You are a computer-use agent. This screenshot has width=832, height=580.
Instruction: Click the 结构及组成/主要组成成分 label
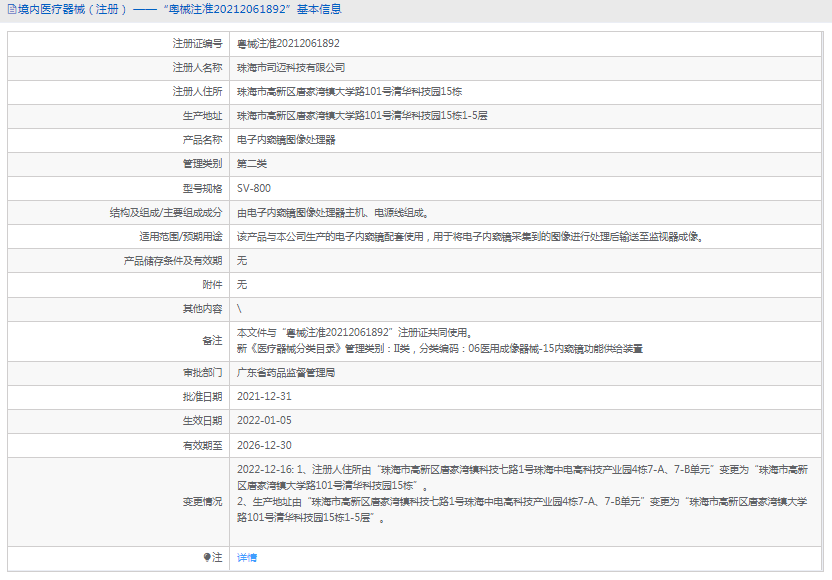166,213
